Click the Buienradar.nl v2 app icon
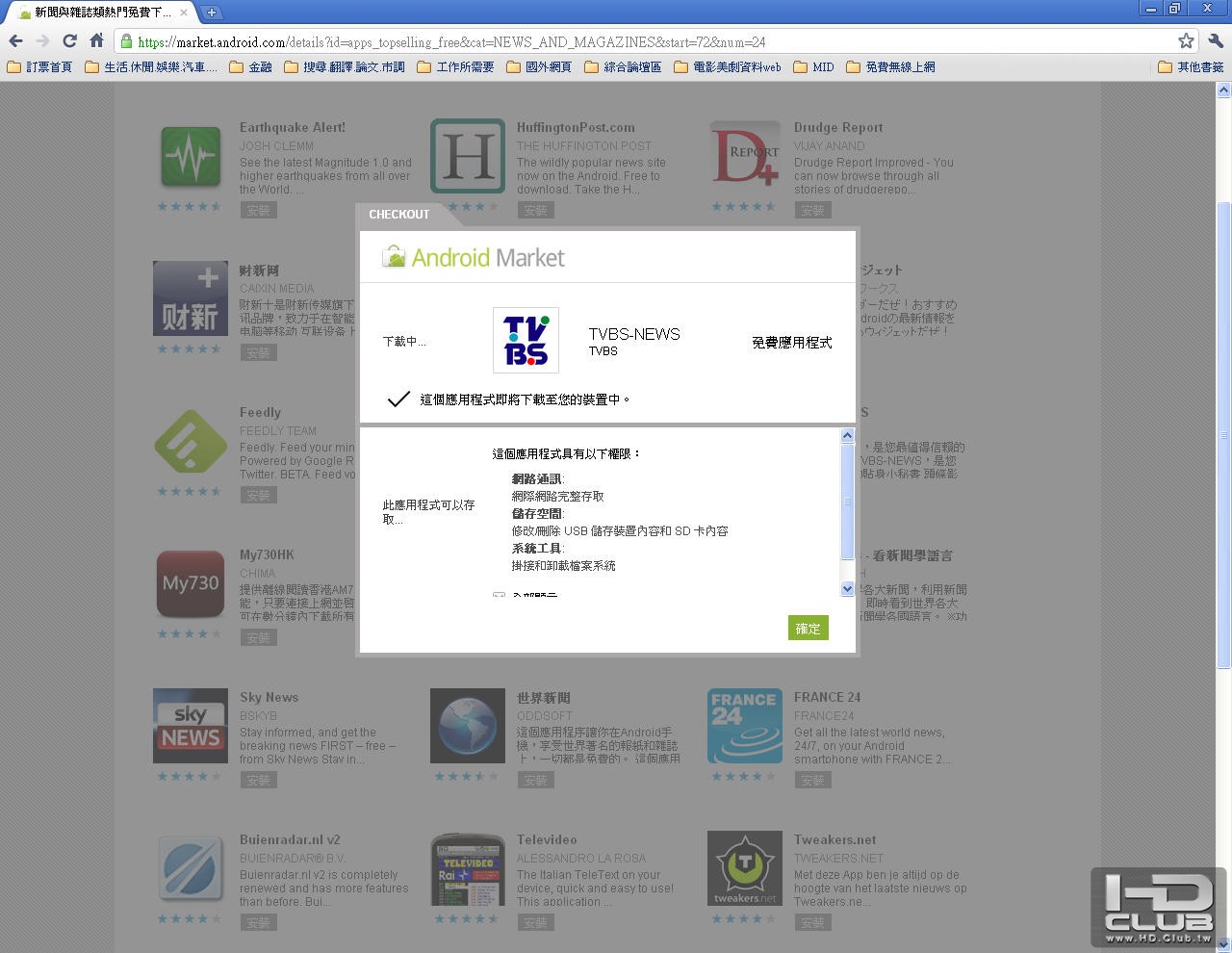The width and height of the screenshot is (1232, 953). pyautogui.click(x=191, y=869)
